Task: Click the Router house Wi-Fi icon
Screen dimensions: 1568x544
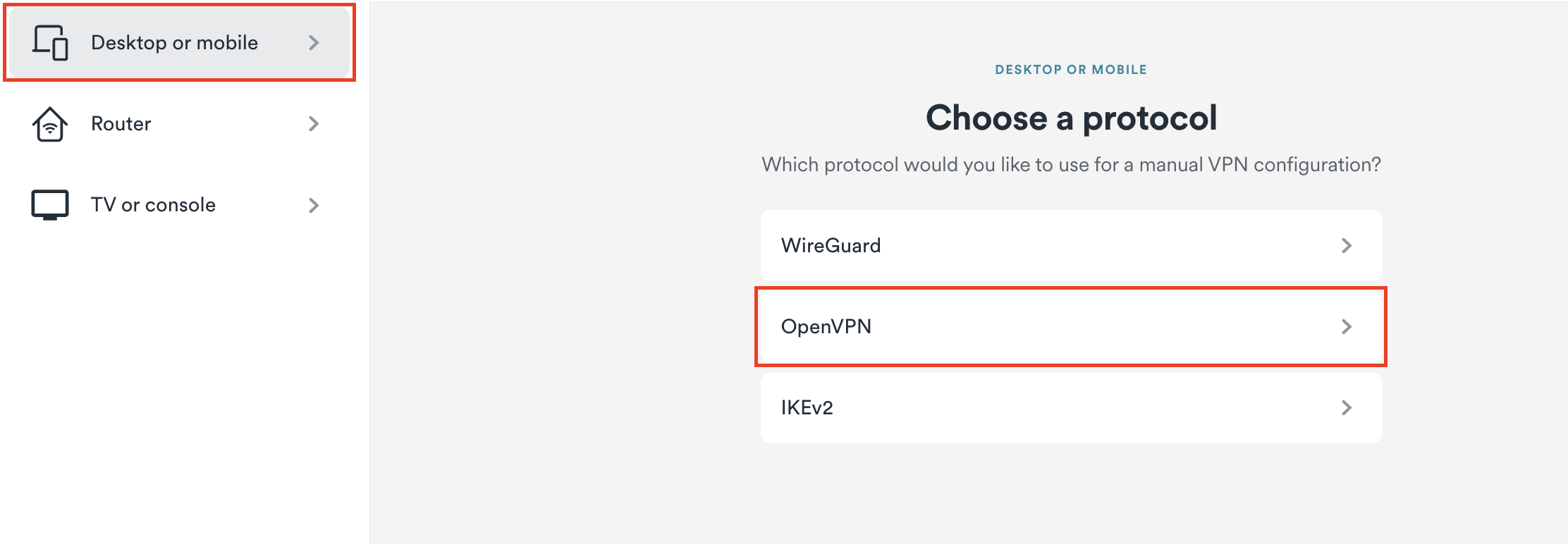Action: (50, 124)
